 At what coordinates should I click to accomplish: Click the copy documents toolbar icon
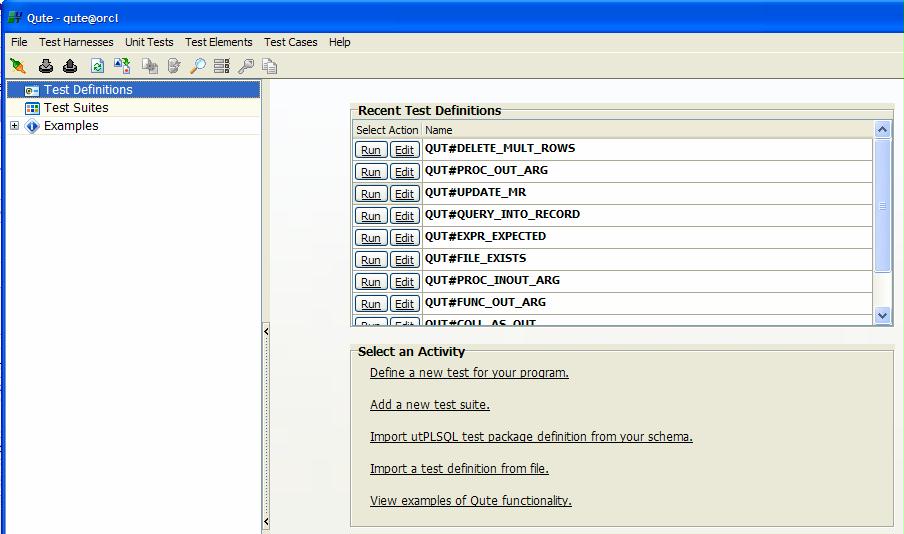pos(270,66)
